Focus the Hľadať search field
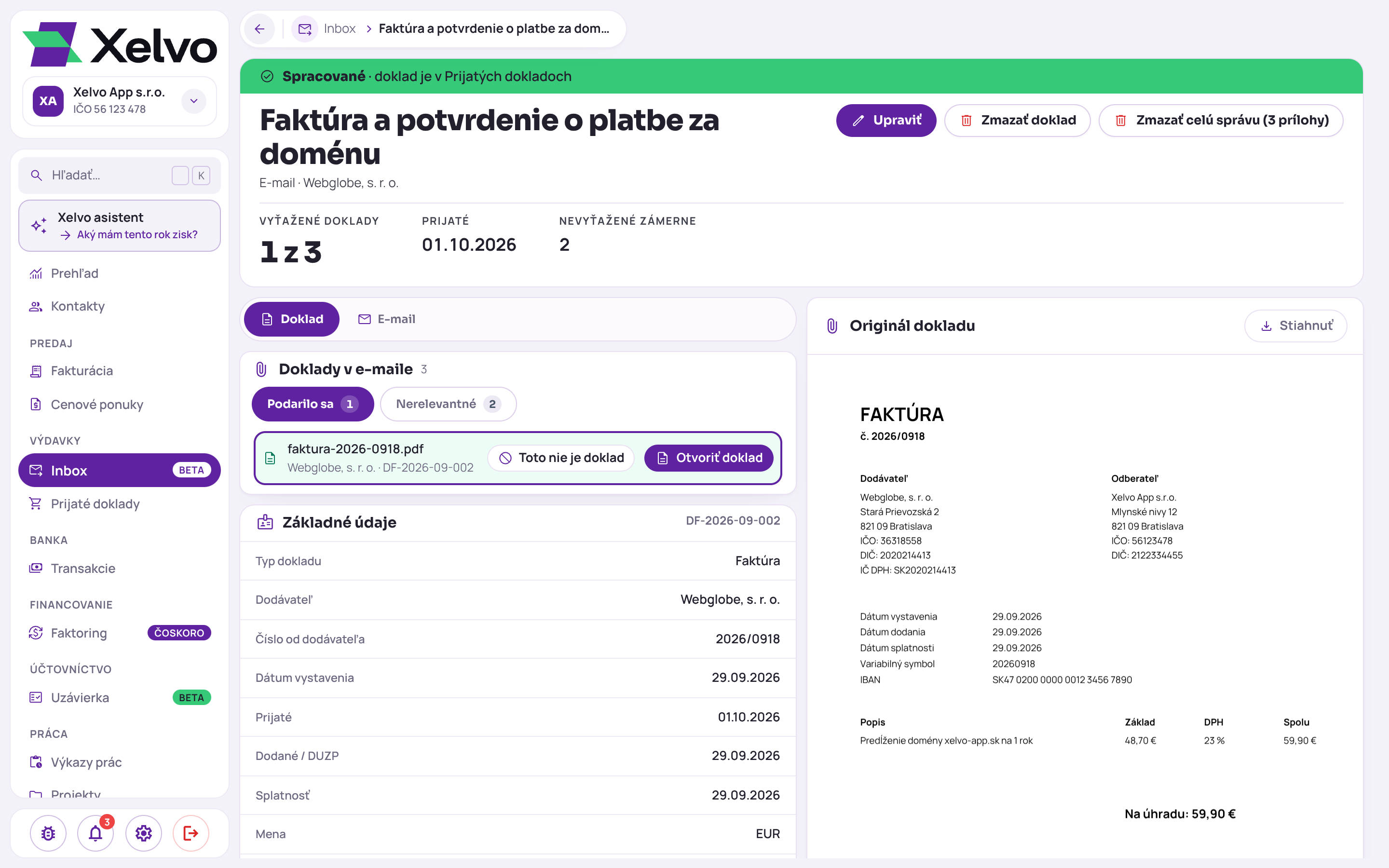This screenshot has width=1389, height=868. [x=120, y=175]
